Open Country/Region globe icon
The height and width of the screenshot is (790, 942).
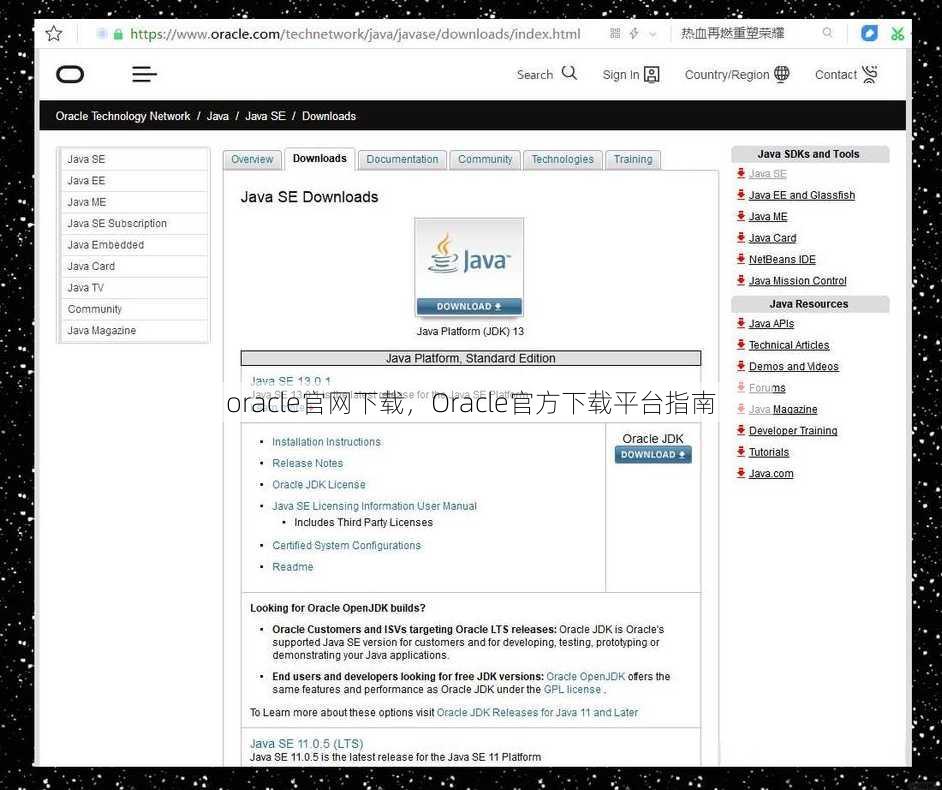coord(782,74)
